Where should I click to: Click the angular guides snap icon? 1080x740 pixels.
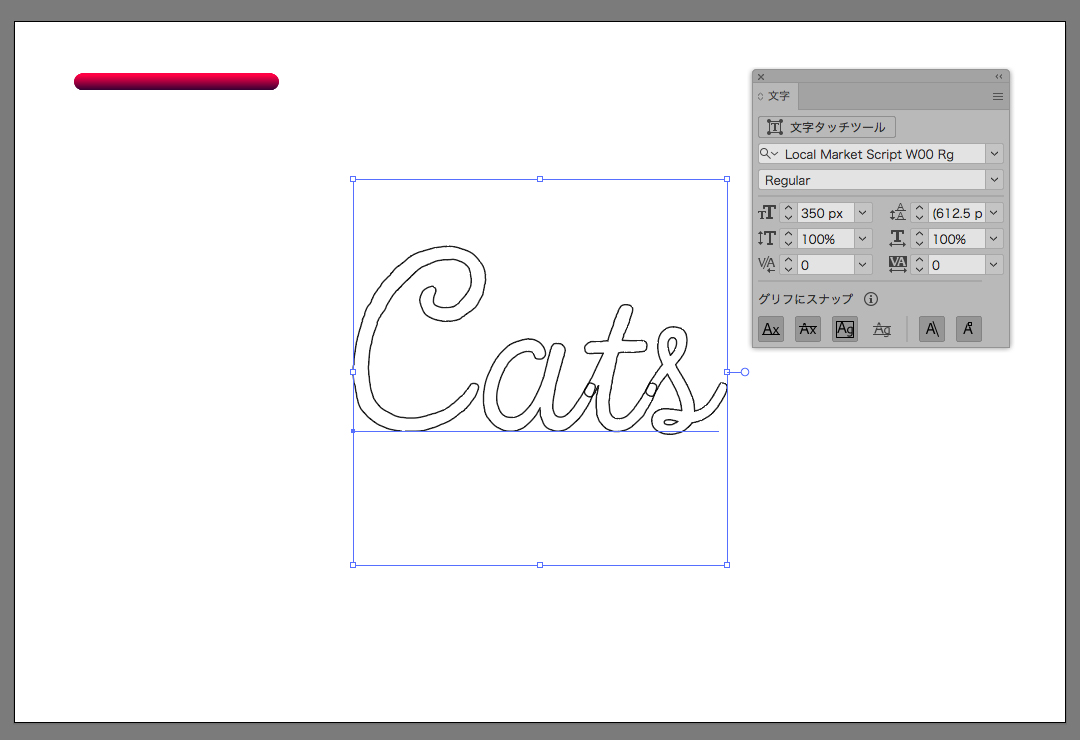pos(931,329)
